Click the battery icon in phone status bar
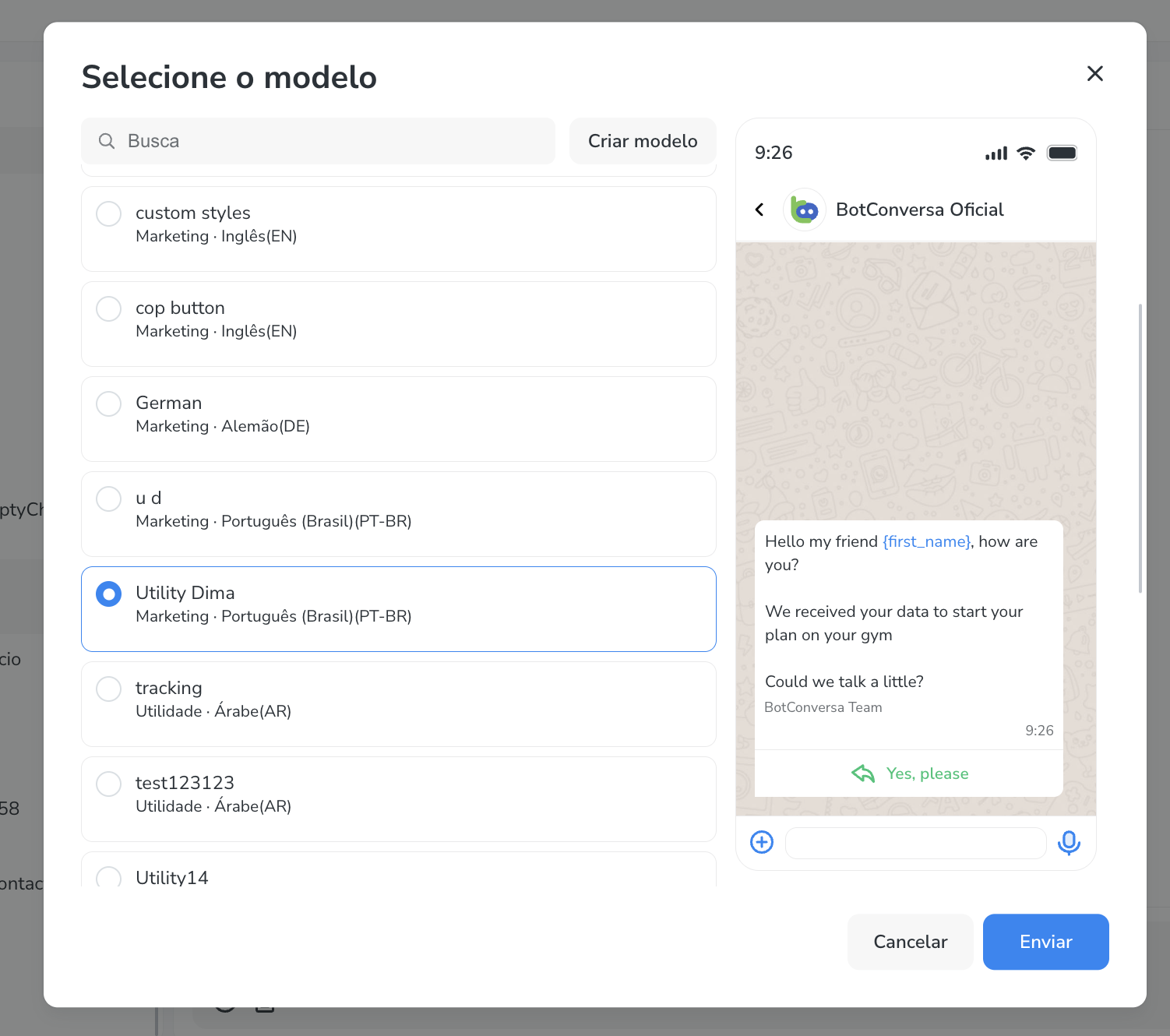This screenshot has width=1170, height=1036. (x=1062, y=153)
